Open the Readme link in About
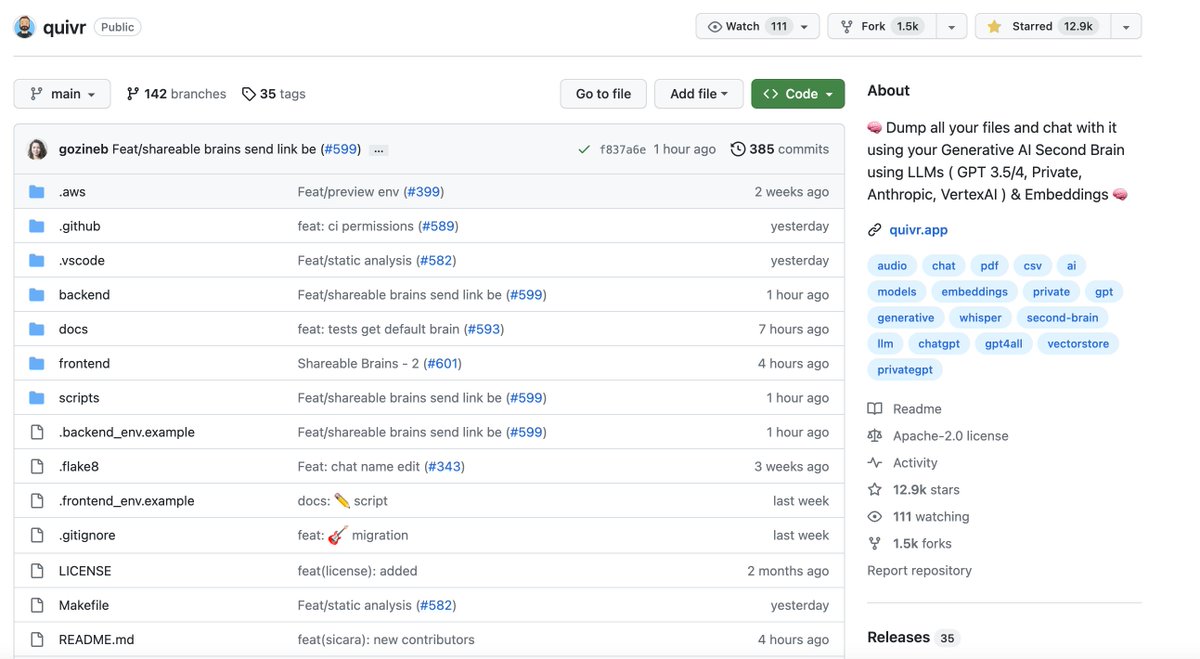 click(905, 409)
